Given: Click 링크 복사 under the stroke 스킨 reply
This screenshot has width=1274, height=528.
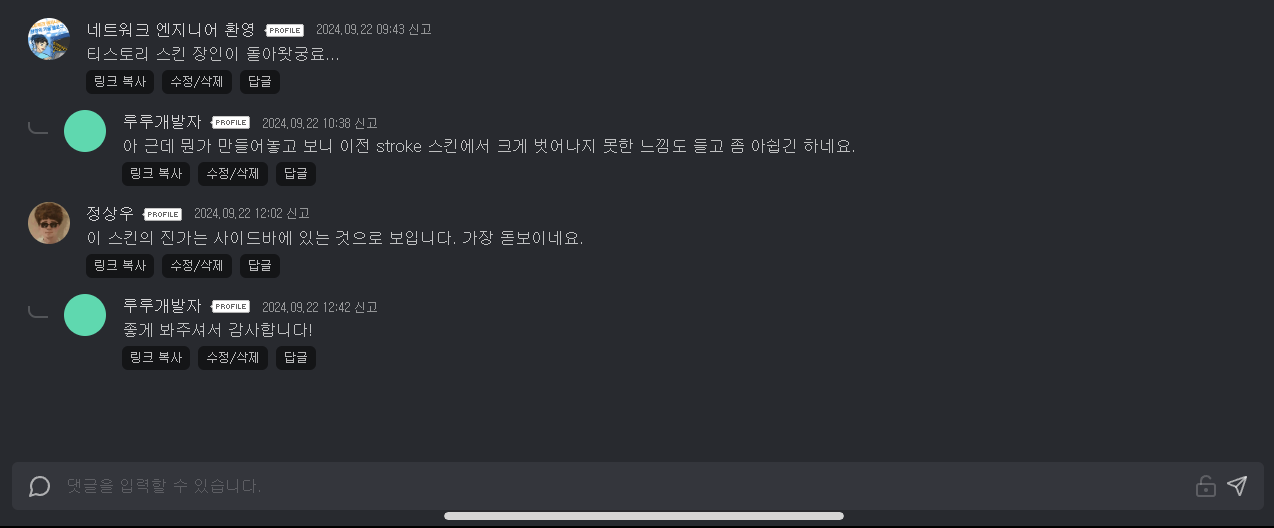Looking at the screenshot, I should (x=156, y=174).
